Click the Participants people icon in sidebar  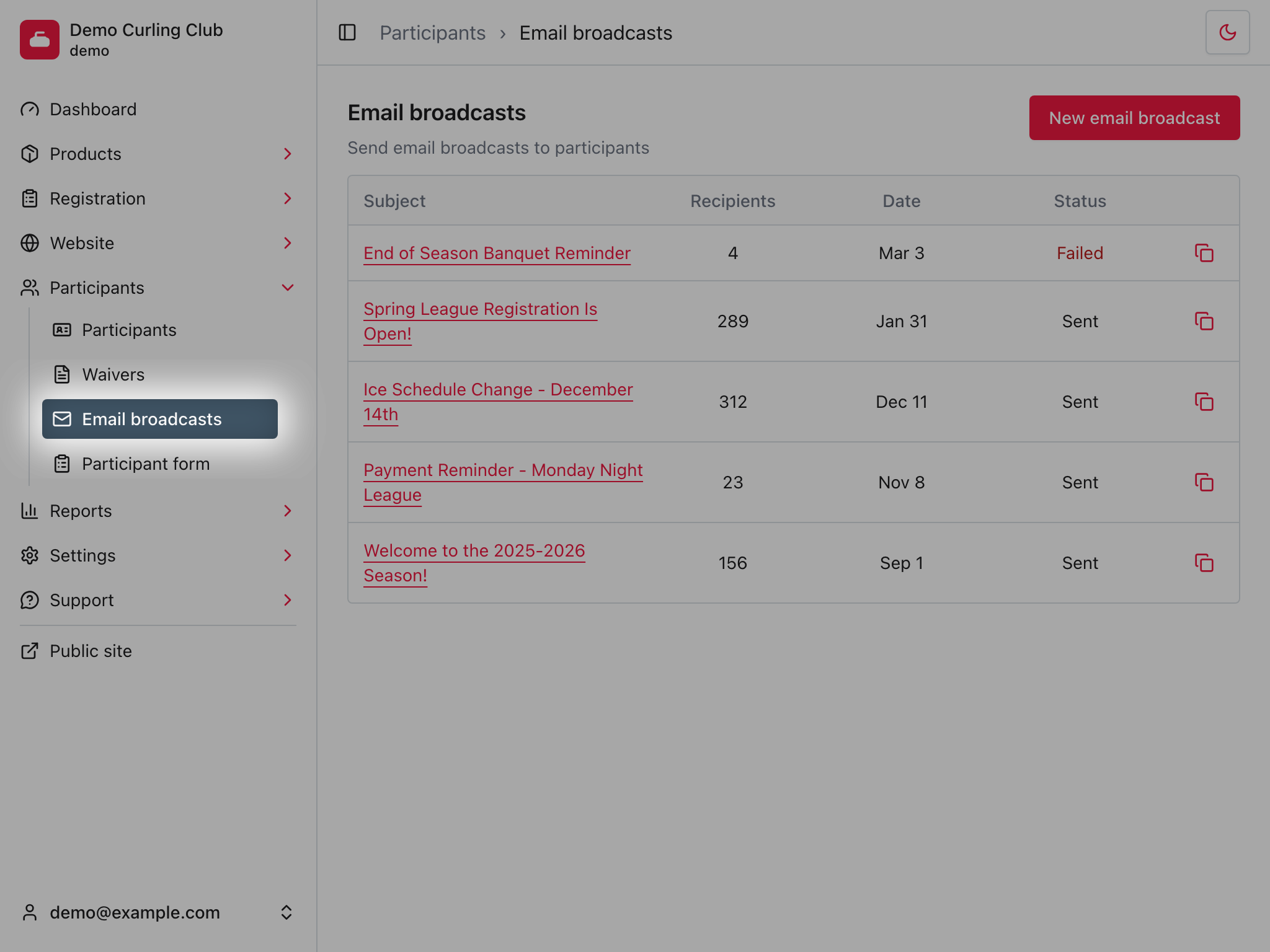30,288
